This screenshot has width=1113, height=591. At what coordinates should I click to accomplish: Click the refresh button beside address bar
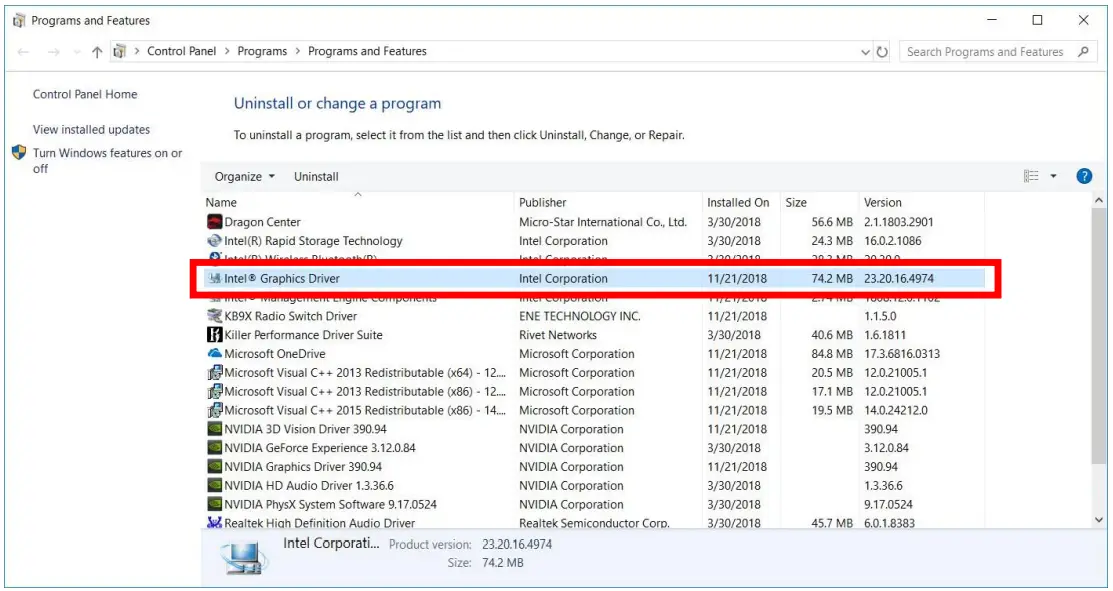point(882,52)
